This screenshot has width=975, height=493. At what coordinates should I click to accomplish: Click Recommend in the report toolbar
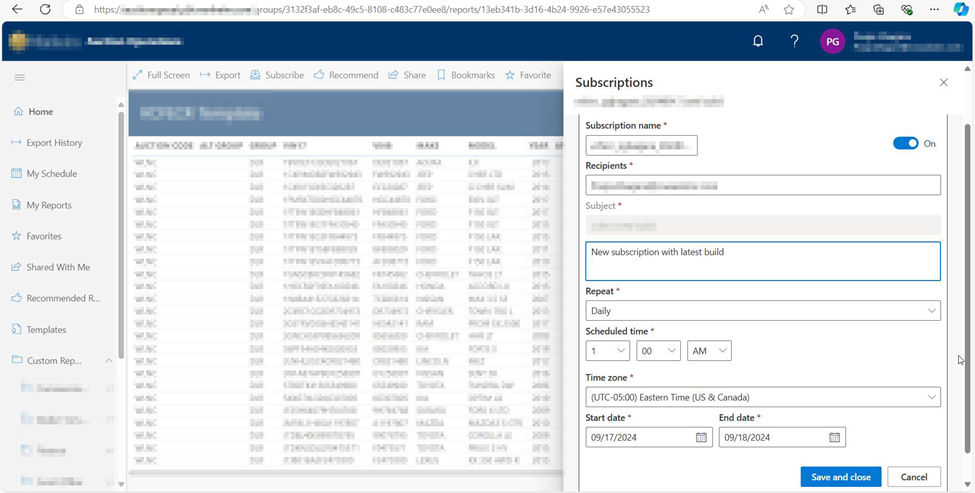346,75
